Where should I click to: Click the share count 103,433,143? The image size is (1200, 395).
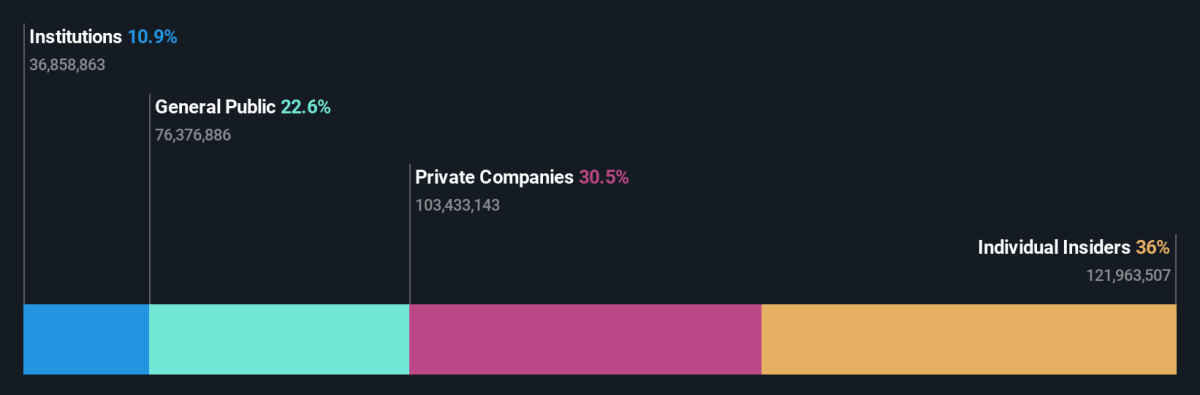[457, 205]
